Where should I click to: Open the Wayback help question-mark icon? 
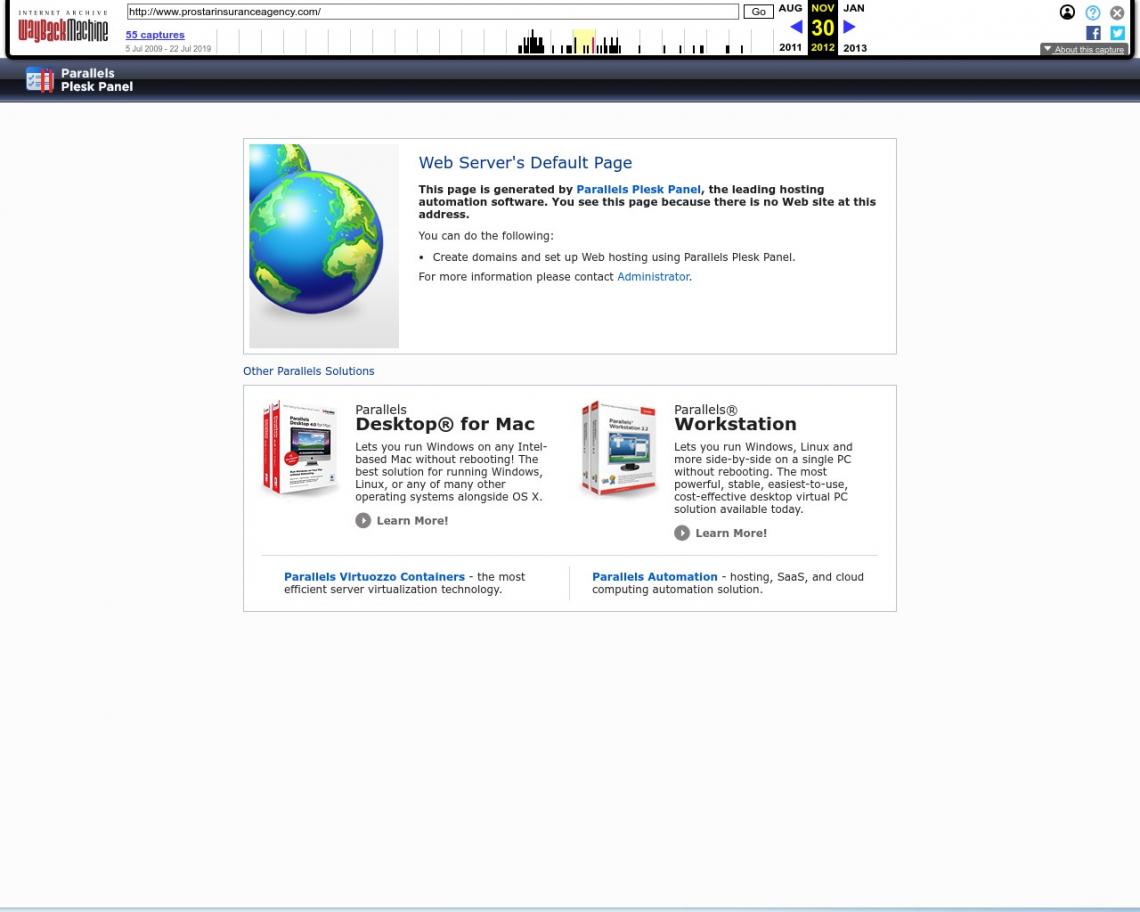1093,12
